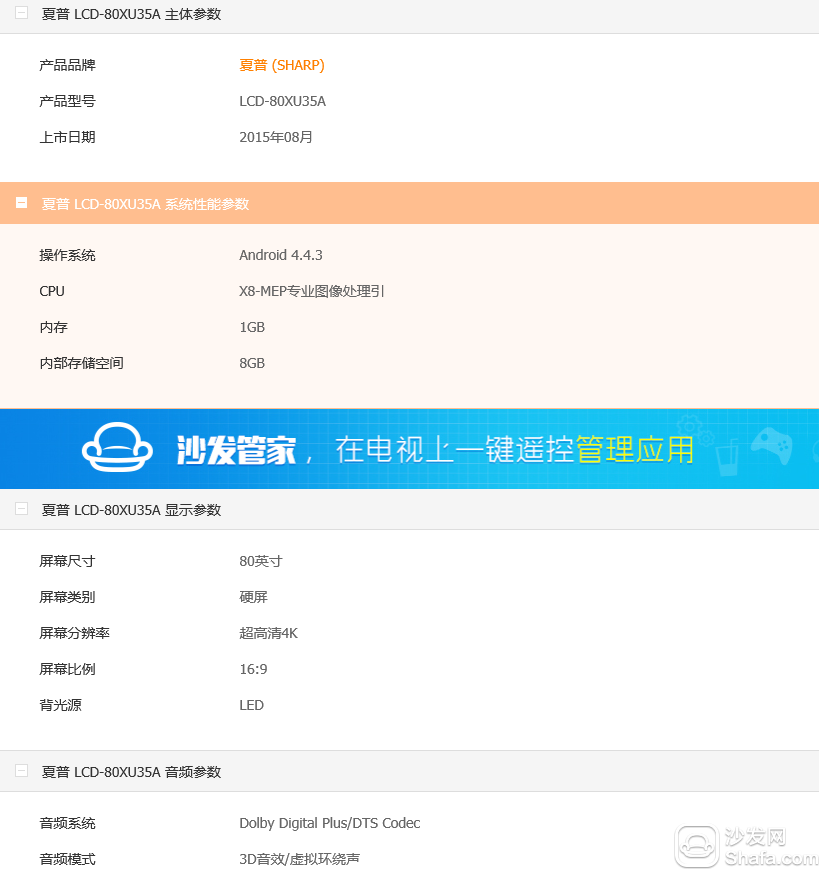This screenshot has height=869, width=819.
Task: Select the 80英寸 screen size value
Action: tap(261, 561)
